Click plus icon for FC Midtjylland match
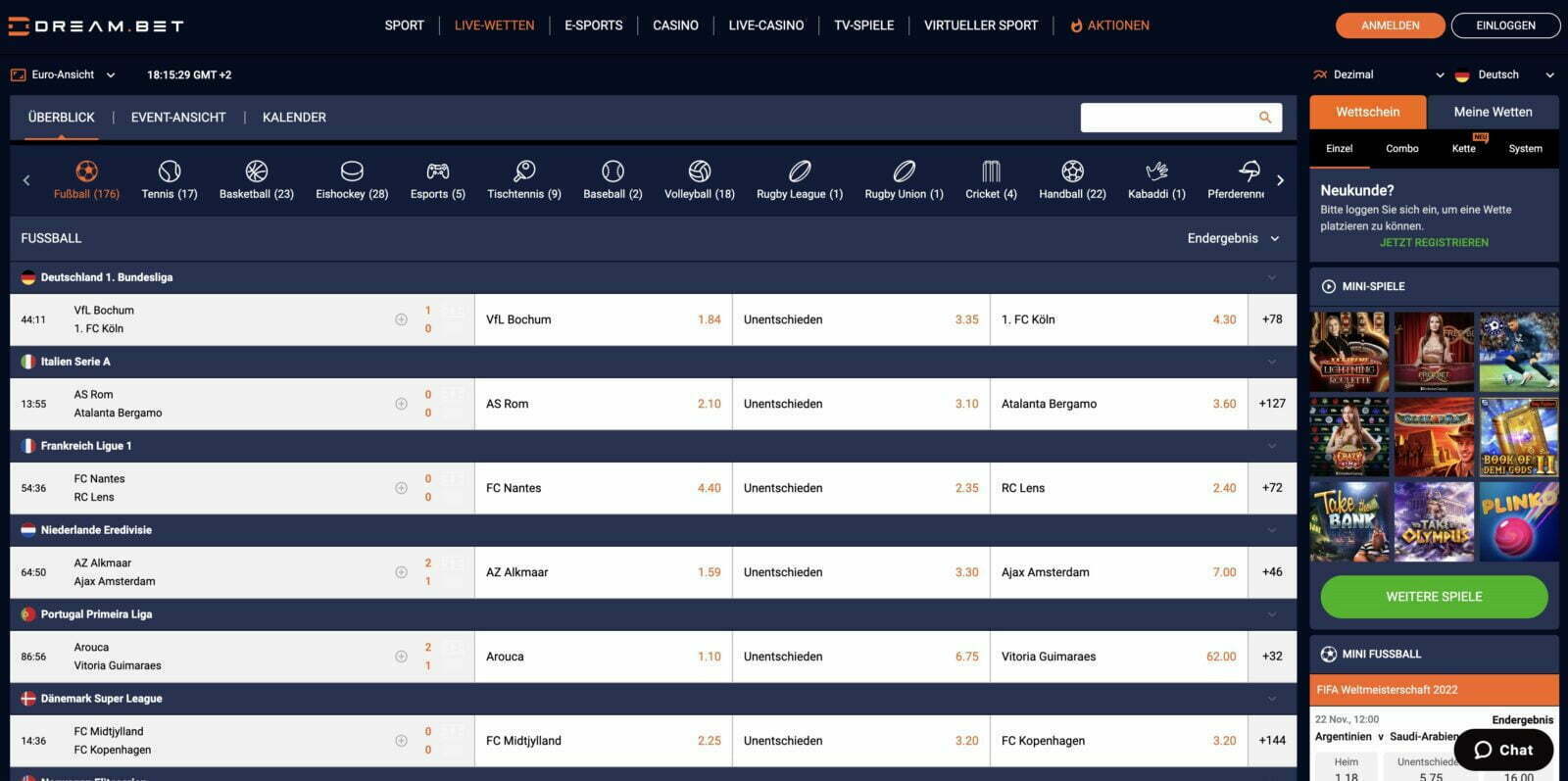 (401, 741)
